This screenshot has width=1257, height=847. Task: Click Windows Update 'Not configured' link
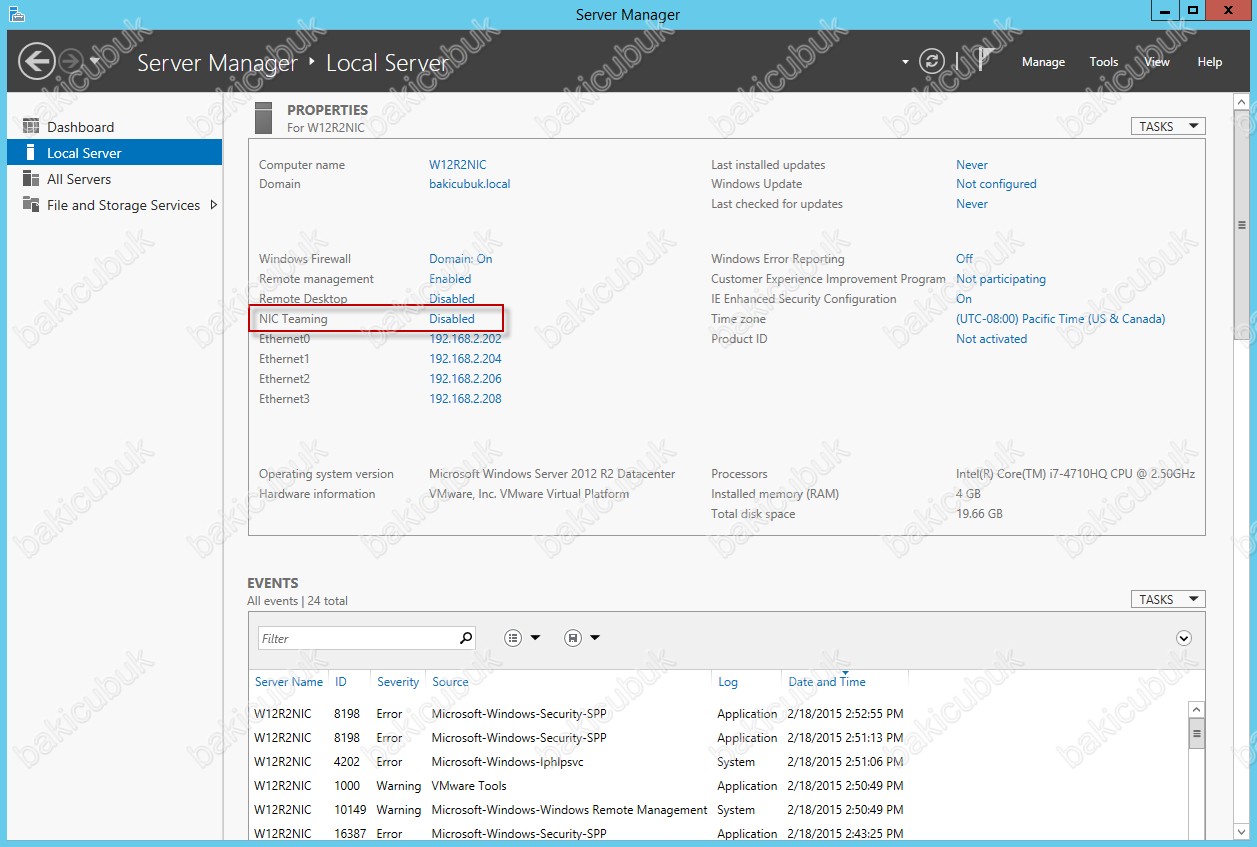coord(996,184)
